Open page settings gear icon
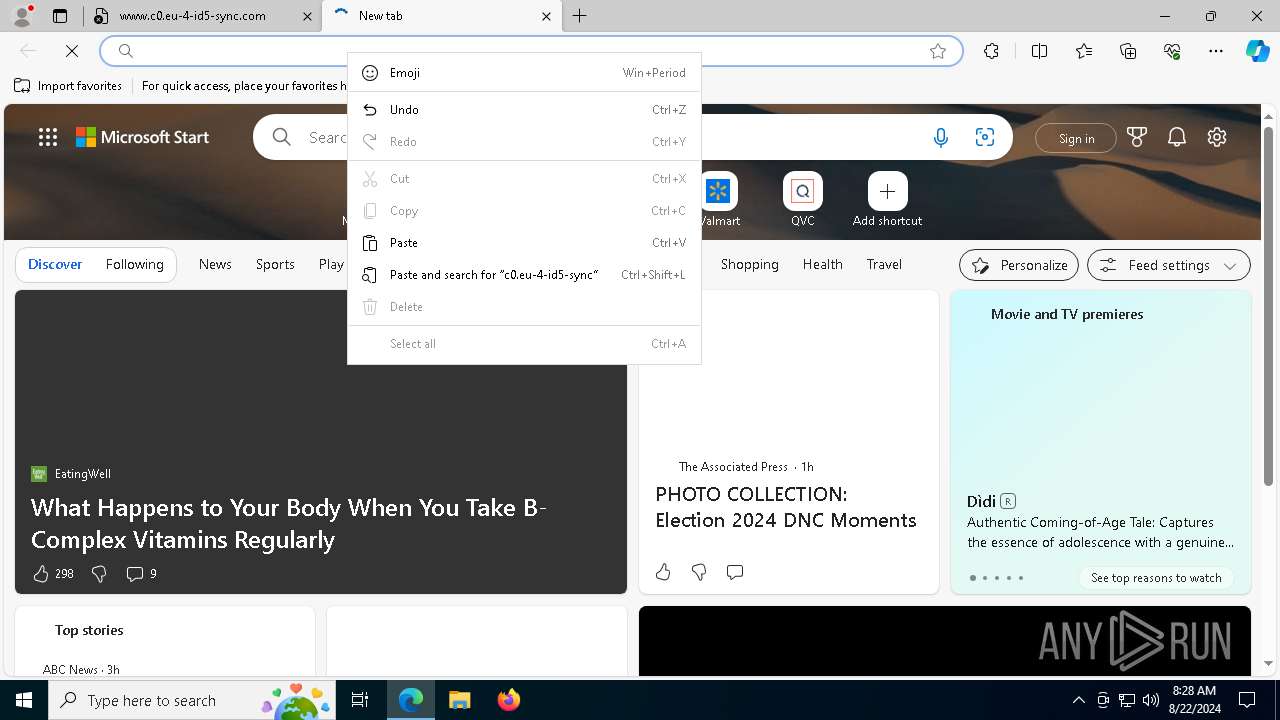1280x720 pixels. click(1217, 137)
